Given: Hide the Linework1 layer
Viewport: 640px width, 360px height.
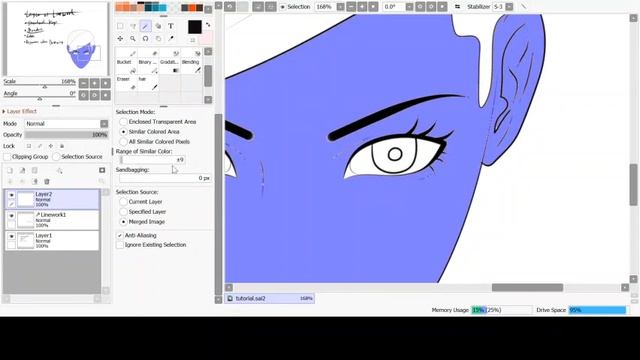Looking at the screenshot, I should tap(11, 216).
